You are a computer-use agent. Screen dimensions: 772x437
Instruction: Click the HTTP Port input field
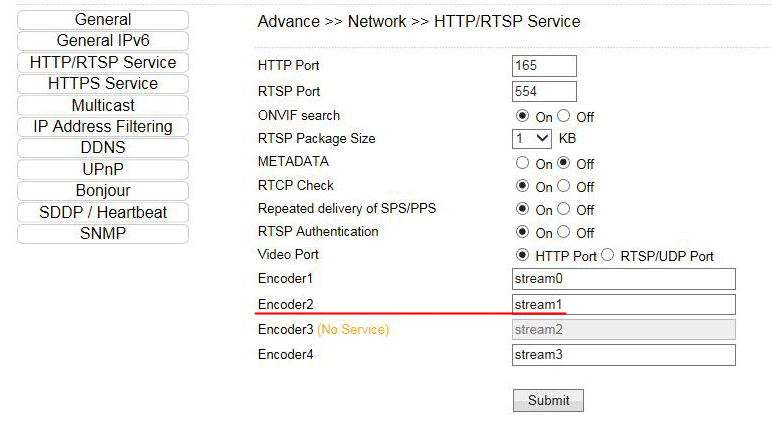pos(544,66)
